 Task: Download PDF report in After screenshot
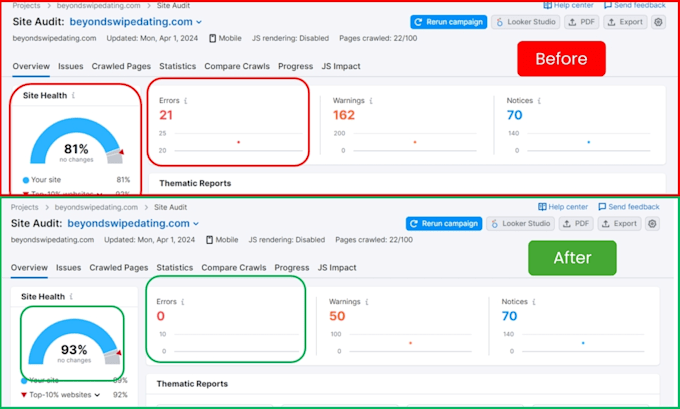point(576,224)
